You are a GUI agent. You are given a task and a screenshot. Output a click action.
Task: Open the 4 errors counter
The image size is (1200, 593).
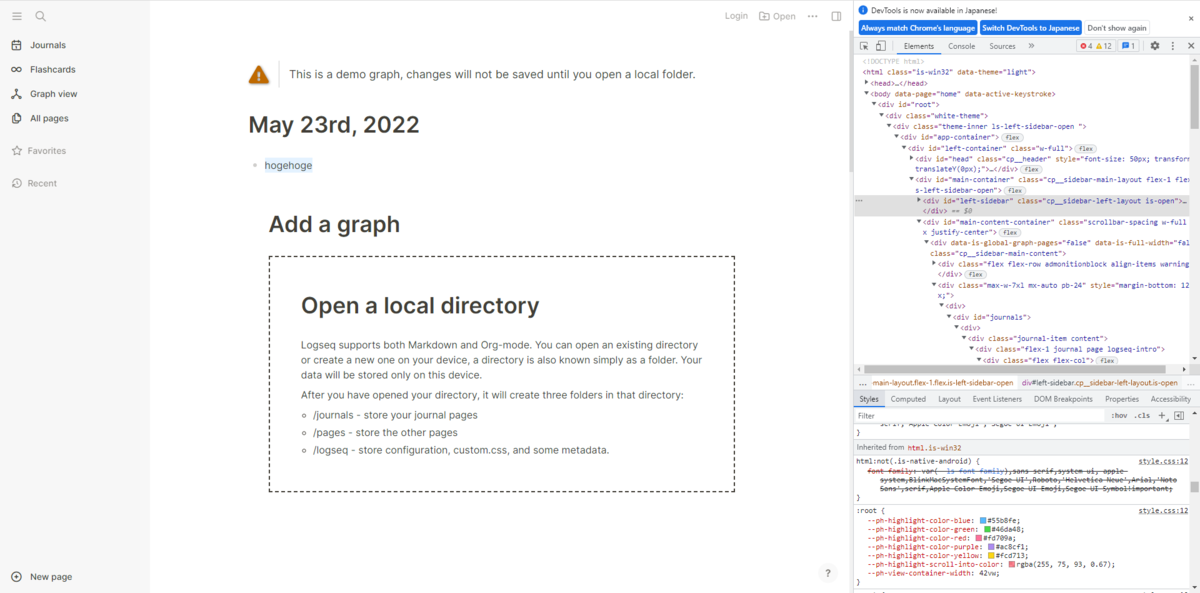1086,46
